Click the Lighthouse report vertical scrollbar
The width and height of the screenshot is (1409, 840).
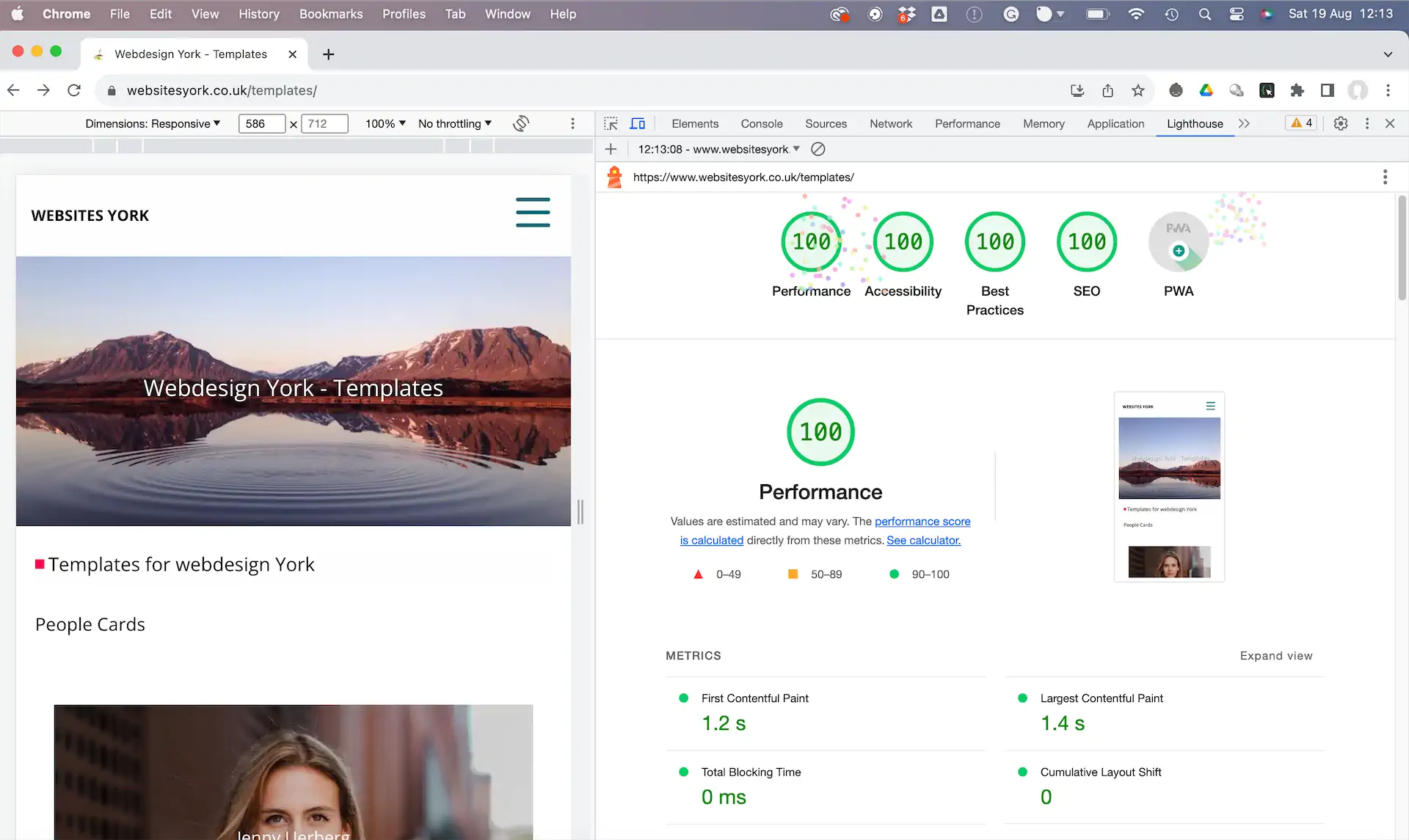1402,248
